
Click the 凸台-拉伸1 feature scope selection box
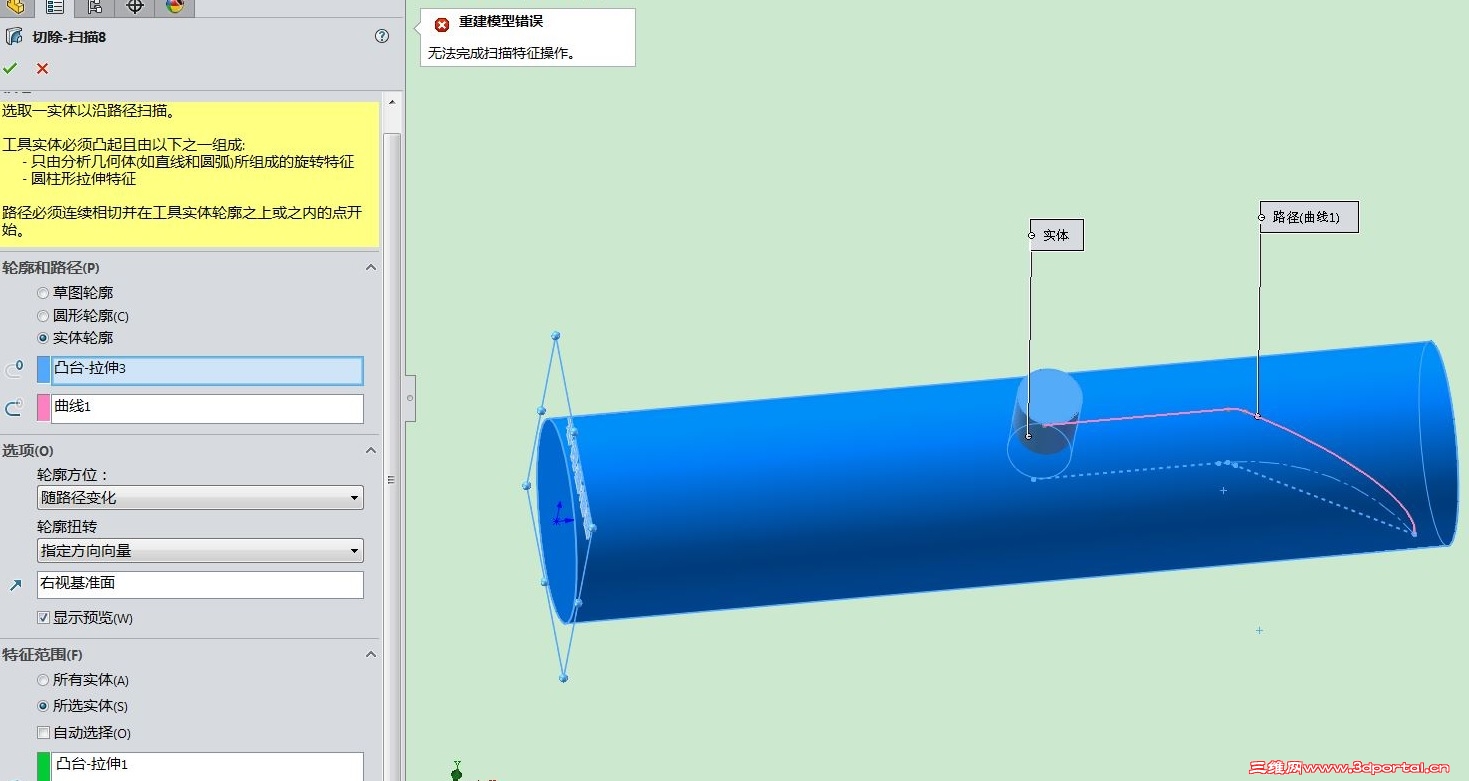pyautogui.click(x=207, y=766)
